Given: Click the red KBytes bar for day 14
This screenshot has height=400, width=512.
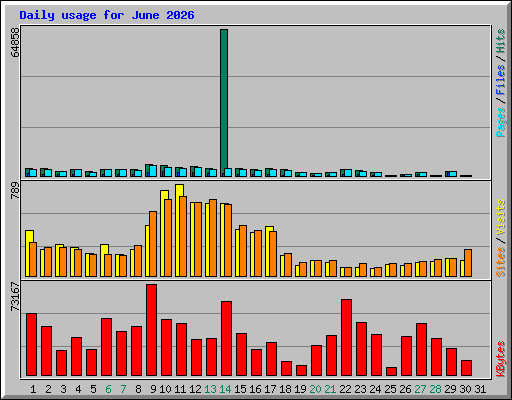Looking at the screenshot, I should [226, 338].
